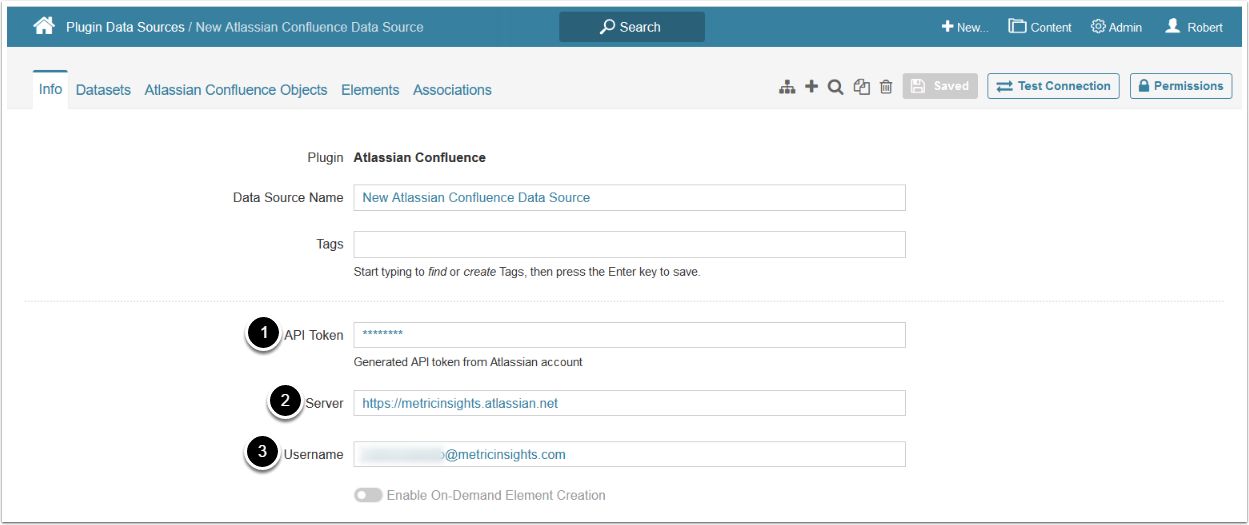Focus the API Token field

(629, 335)
